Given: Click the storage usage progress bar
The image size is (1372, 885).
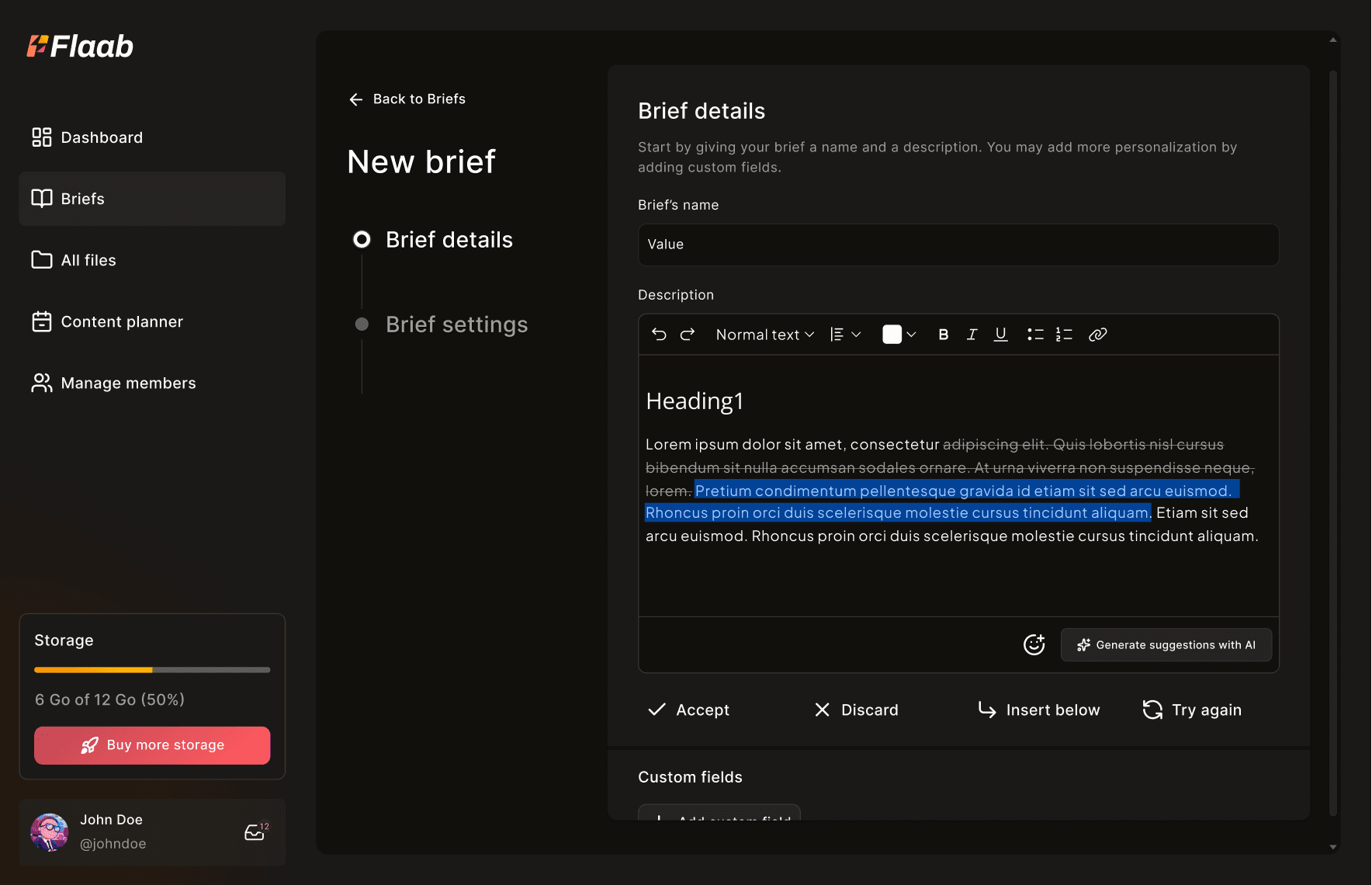Looking at the screenshot, I should [x=152, y=669].
